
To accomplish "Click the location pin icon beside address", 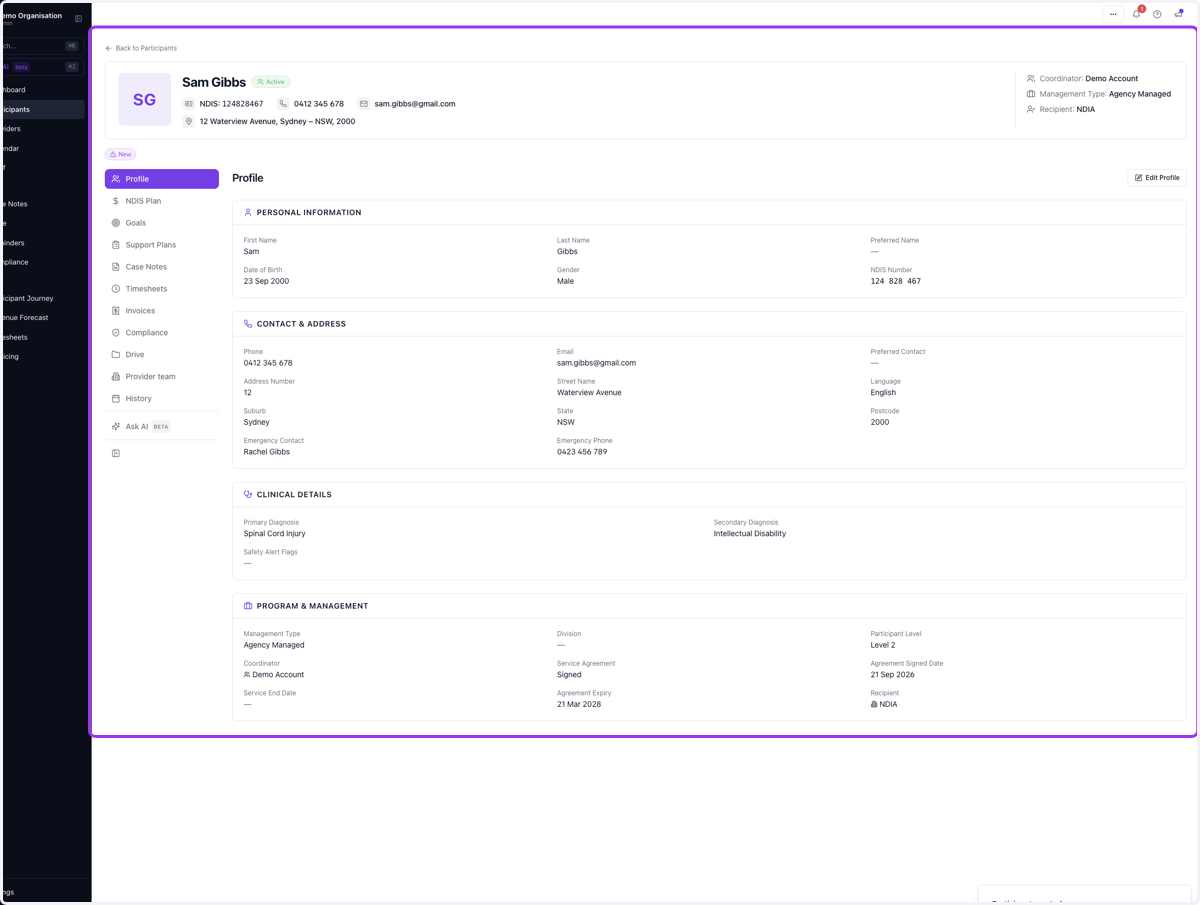I will [x=188, y=121].
